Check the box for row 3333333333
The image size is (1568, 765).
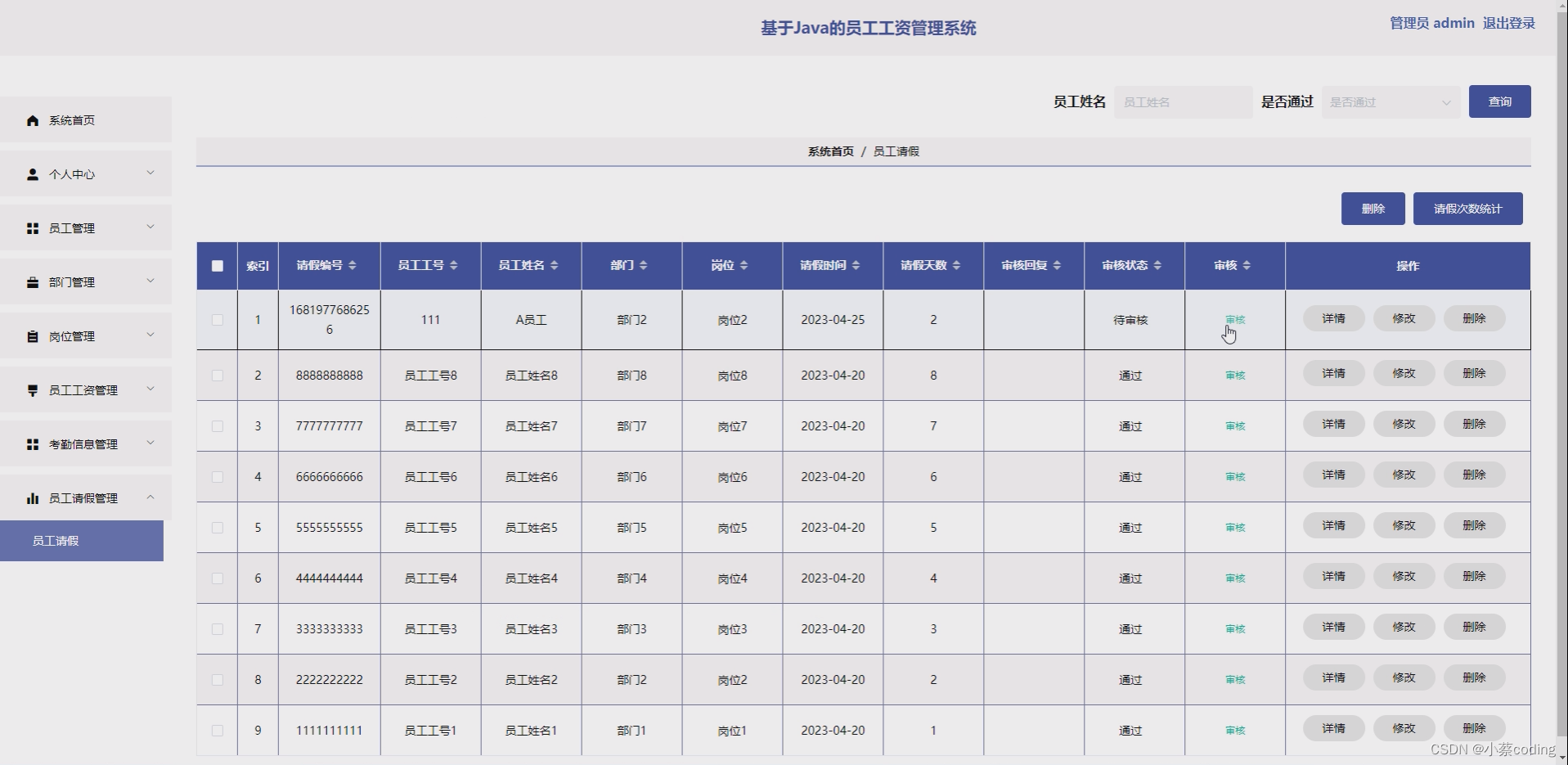point(218,629)
